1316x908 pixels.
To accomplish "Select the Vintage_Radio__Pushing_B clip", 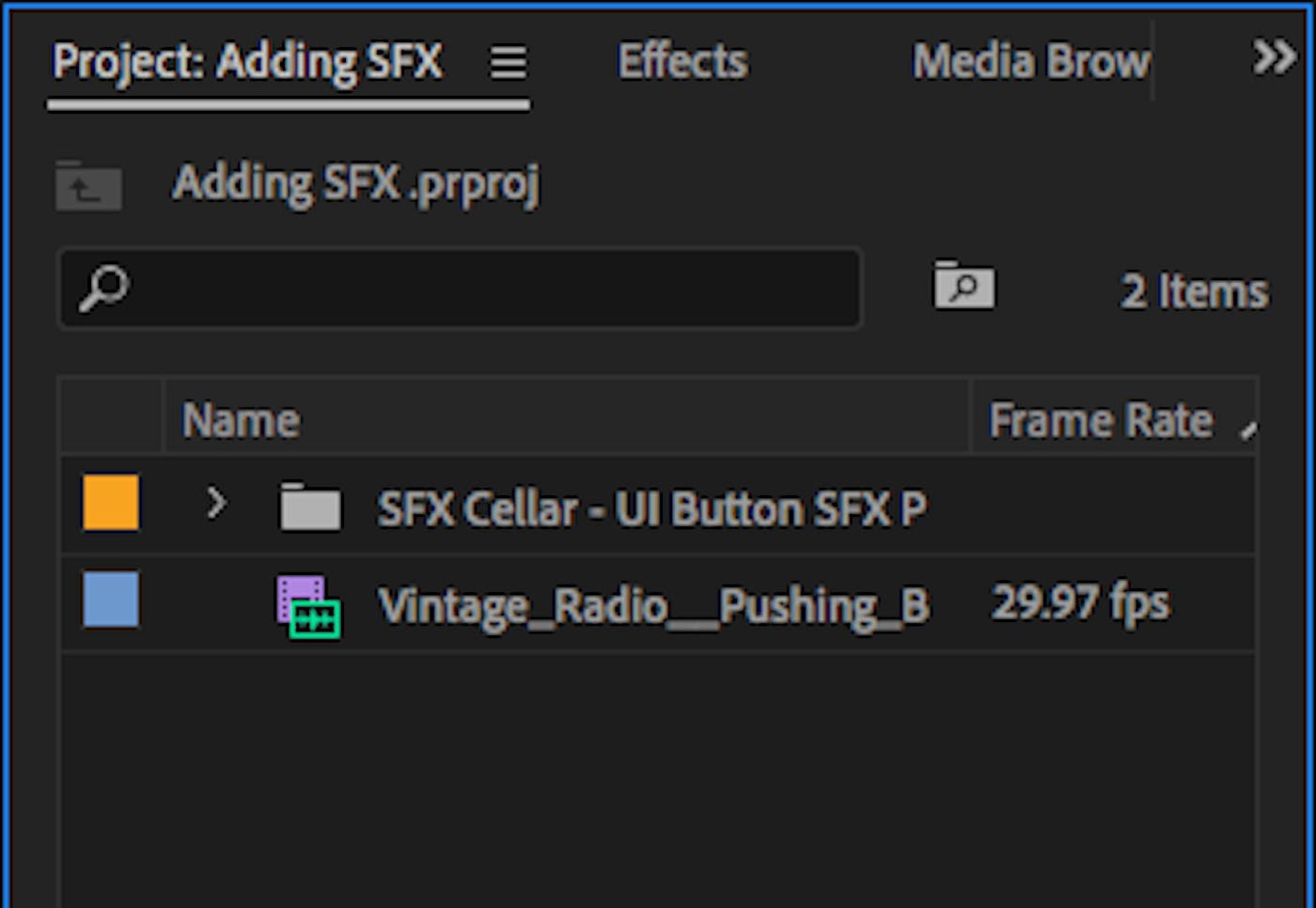I will (x=658, y=603).
